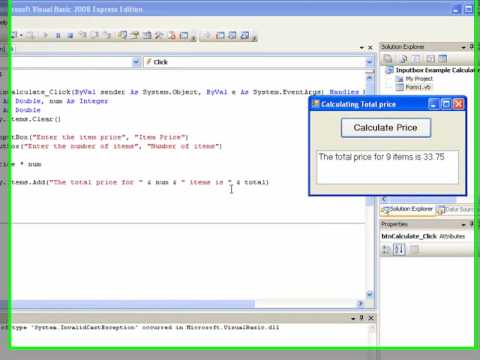Select 'The total price for 9 items' list entry
This screenshot has height=360, width=480.
381,157
